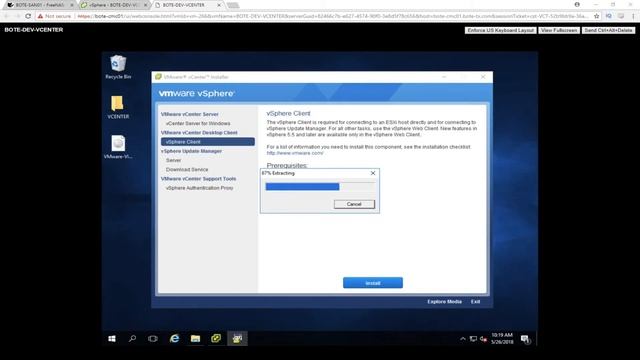The width and height of the screenshot is (640, 360).
Task: Click Exit in installer footer
Action: tap(476, 302)
